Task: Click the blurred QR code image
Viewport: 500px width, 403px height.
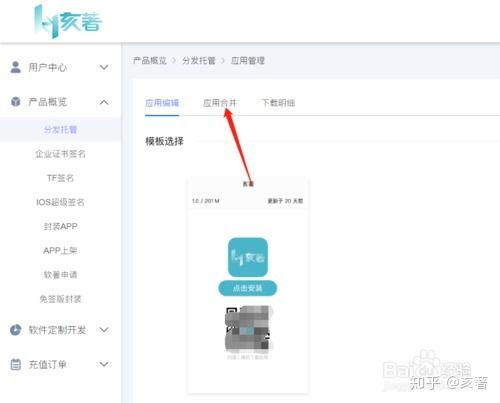Action: (x=248, y=329)
